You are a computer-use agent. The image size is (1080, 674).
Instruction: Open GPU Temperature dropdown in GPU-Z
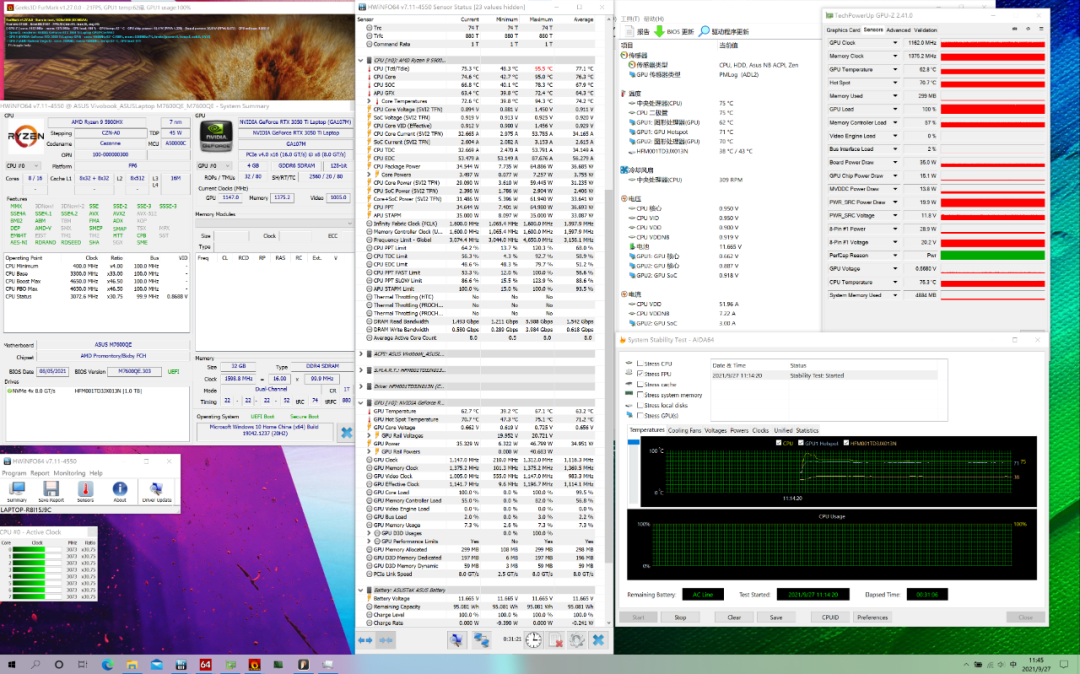(895, 70)
